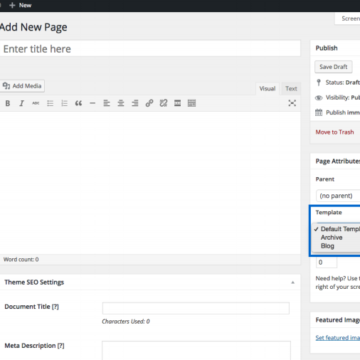The width and height of the screenshot is (360, 360).
Task: Insert a numbered list
Action: tap(64, 103)
